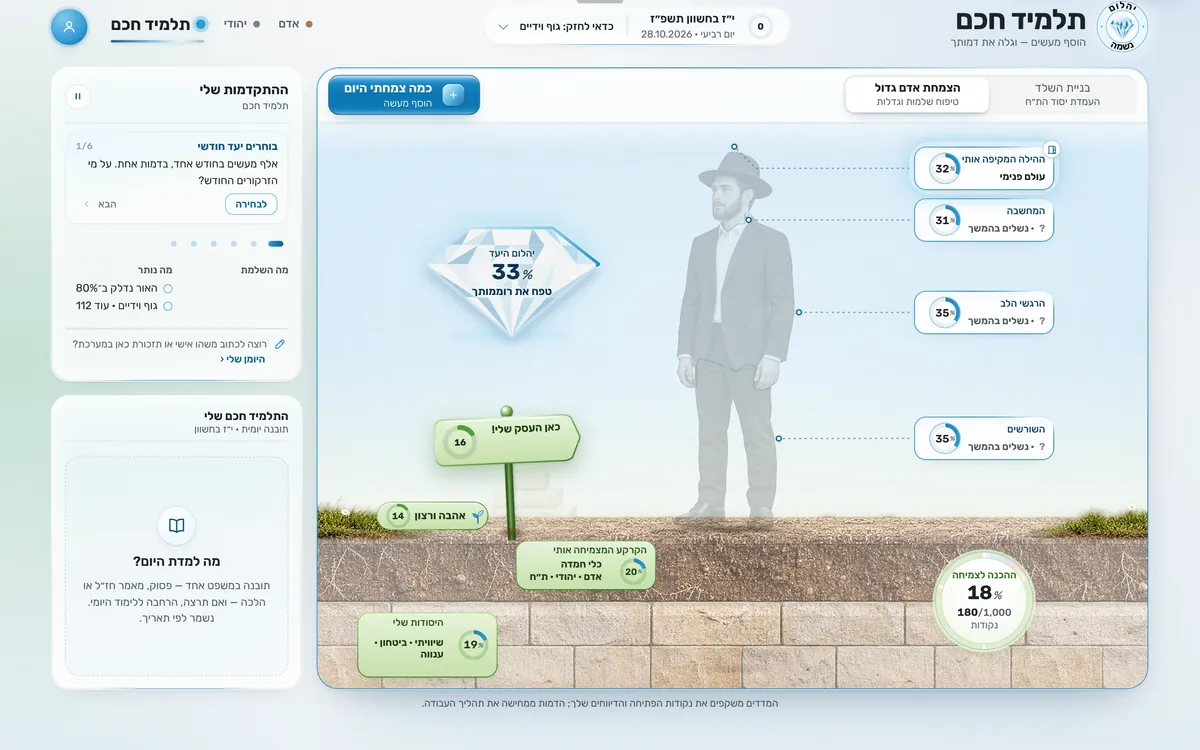Click the ההכנה לצמיחה 18% points circle
The height and width of the screenshot is (750, 1200).
coord(984,599)
